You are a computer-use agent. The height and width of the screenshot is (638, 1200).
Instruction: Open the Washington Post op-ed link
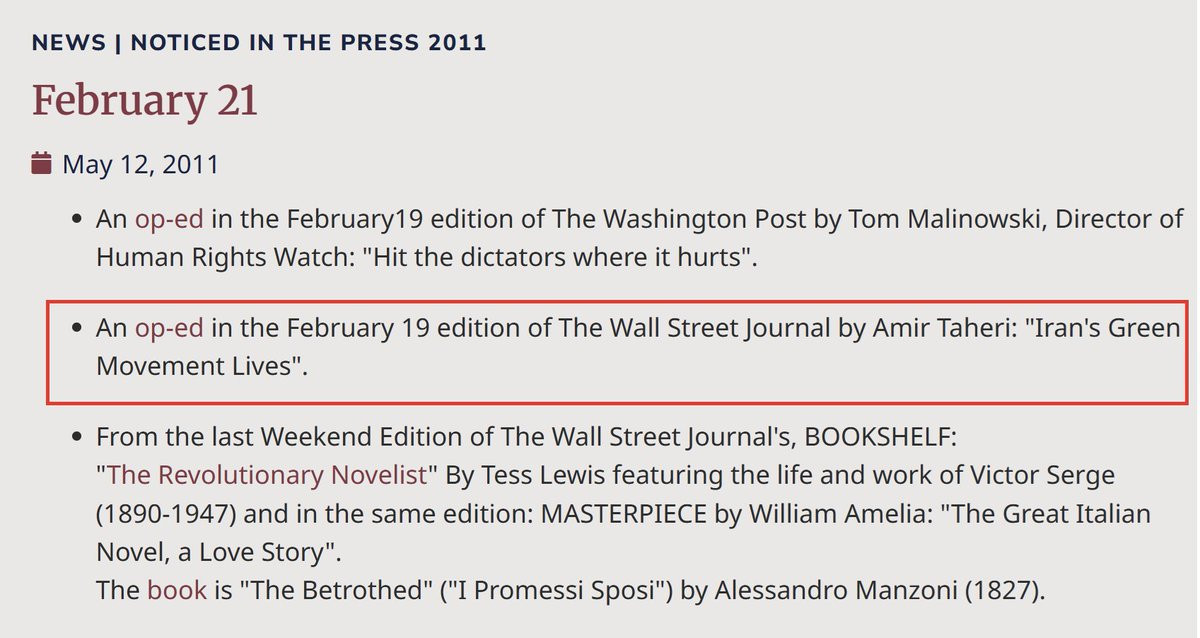point(169,219)
